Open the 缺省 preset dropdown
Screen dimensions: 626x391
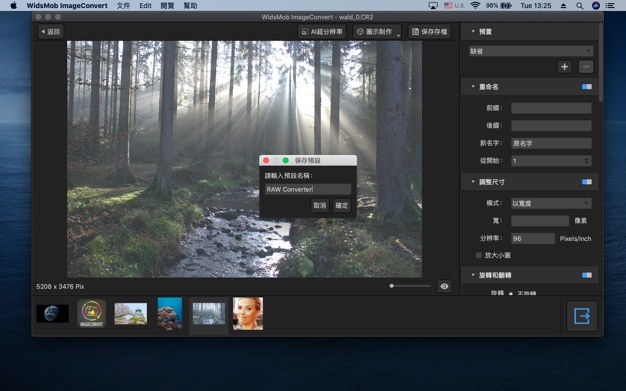[x=531, y=51]
